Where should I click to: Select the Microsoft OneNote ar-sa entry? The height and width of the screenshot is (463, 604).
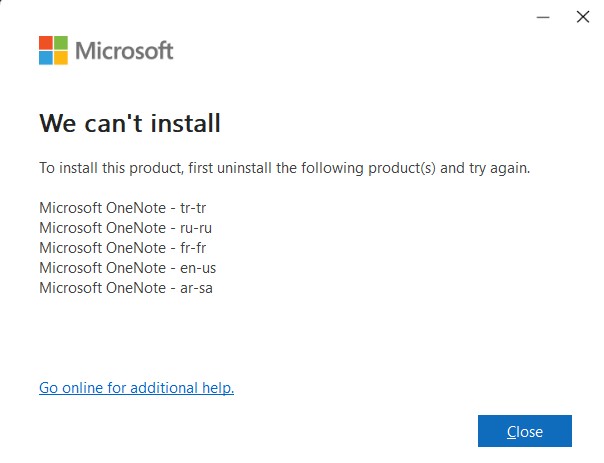tap(126, 288)
